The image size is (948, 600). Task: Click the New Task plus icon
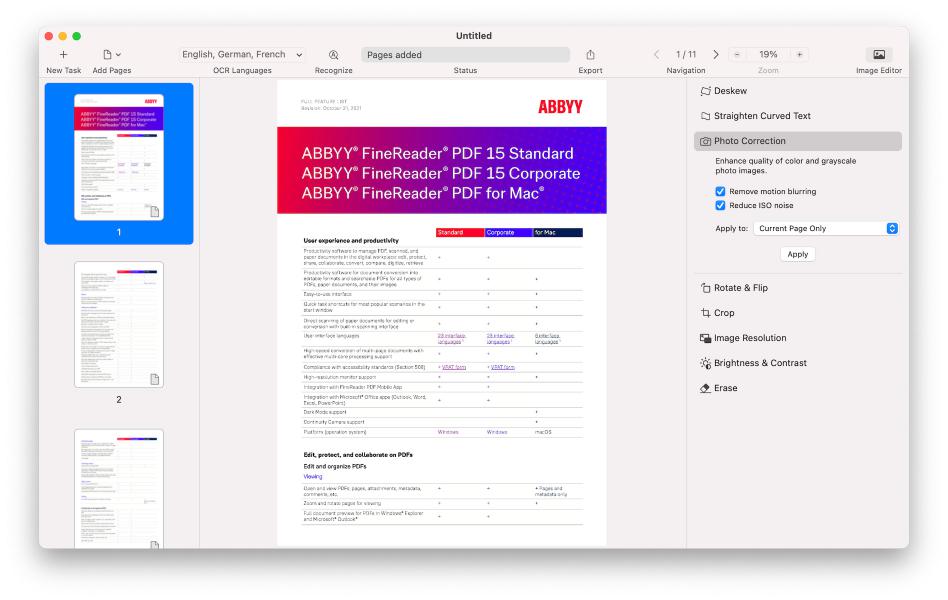tap(63, 54)
